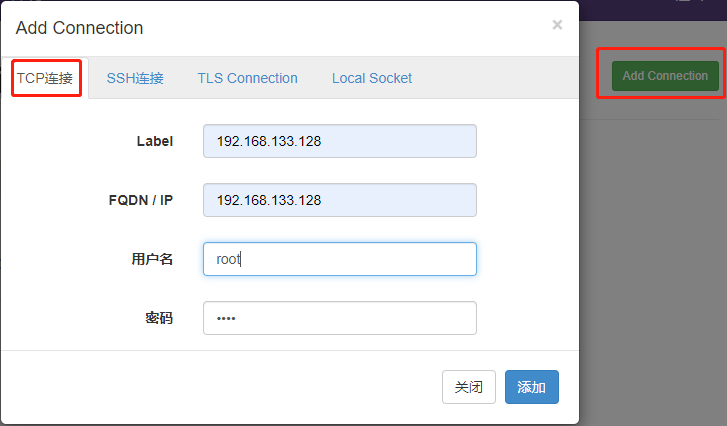This screenshot has height=426, width=727.
Task: Click the Add Connection dialog title
Action: point(79,28)
